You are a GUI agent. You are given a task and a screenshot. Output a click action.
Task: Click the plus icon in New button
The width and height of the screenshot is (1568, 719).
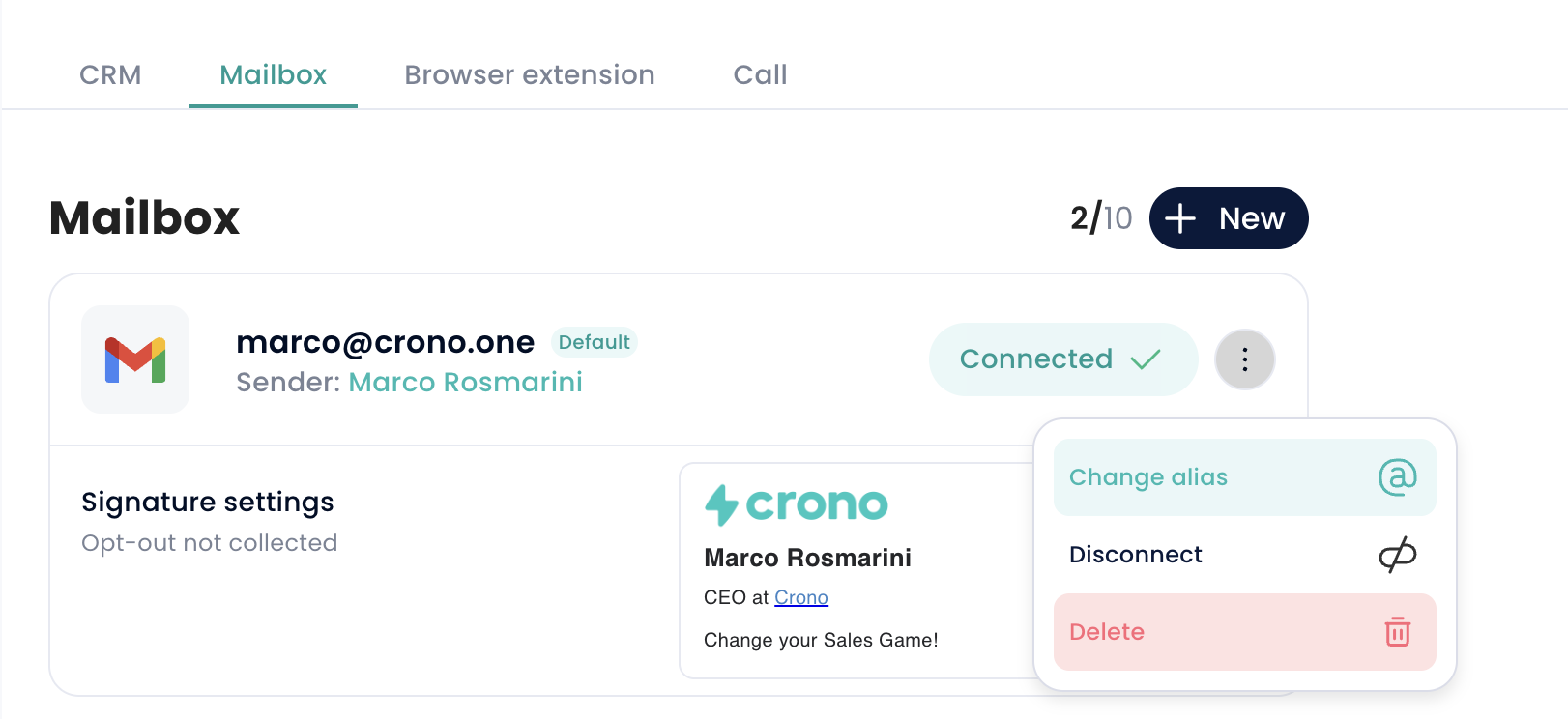1180,218
